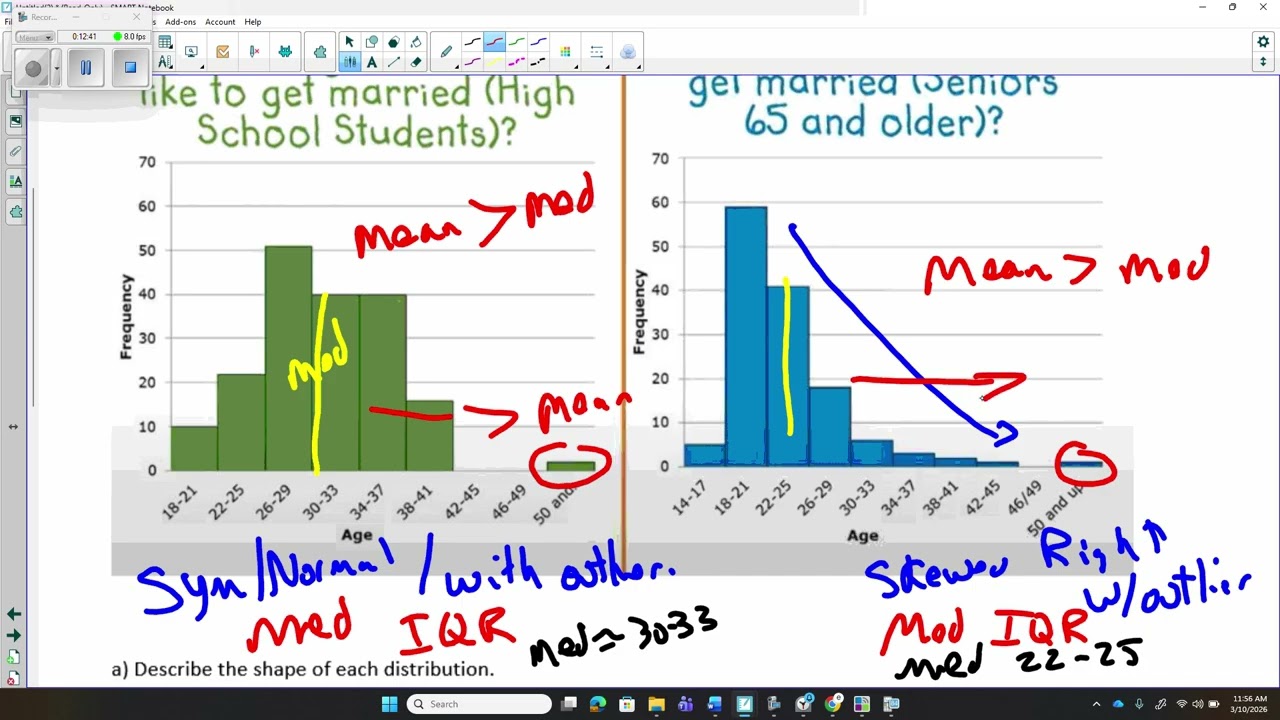Open the Add-ons sidebar tab

[15, 211]
